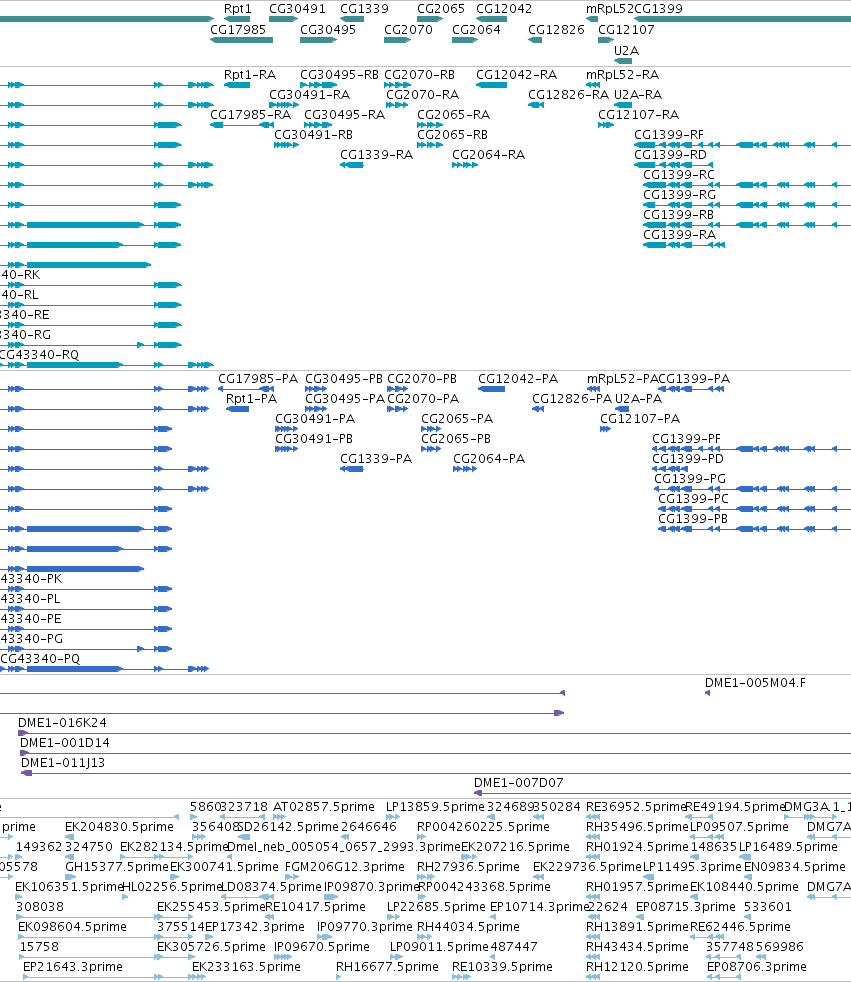The image size is (851, 982).
Task: Click the CG17985 gene label
Action: point(237,29)
